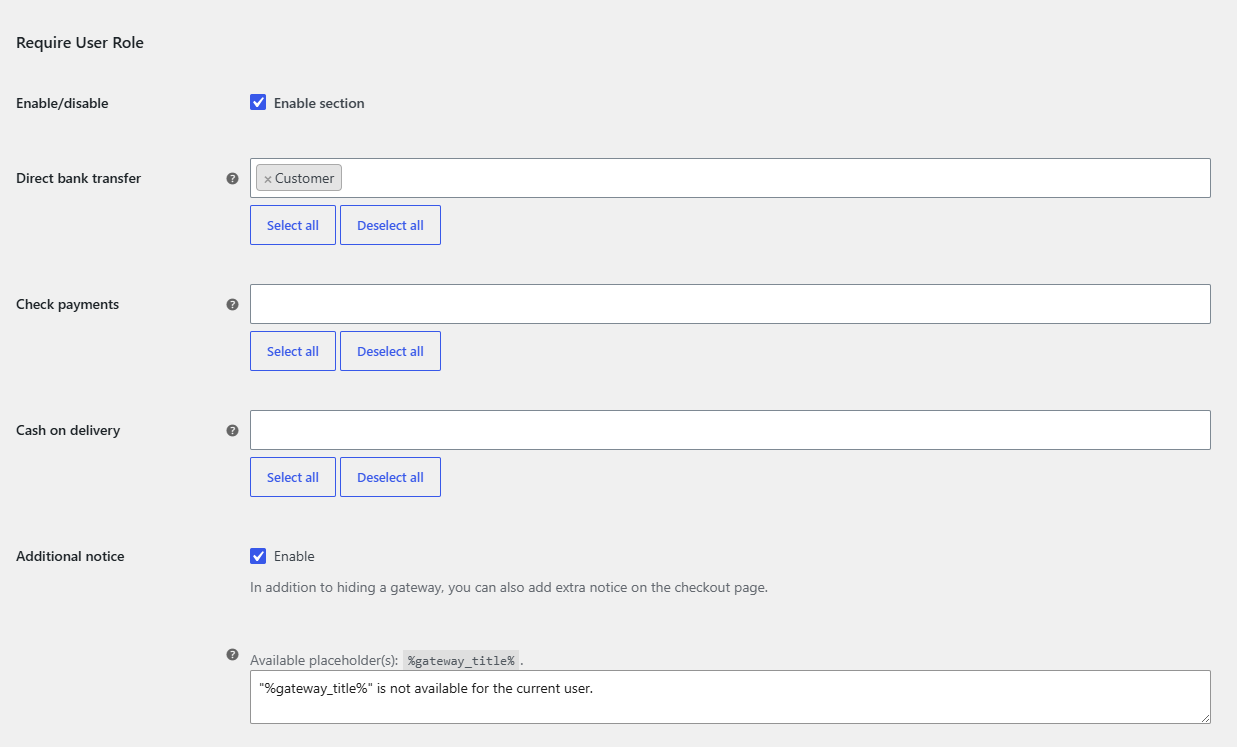Open help tip beside available placeholders
The image size is (1237, 747).
pos(232,655)
